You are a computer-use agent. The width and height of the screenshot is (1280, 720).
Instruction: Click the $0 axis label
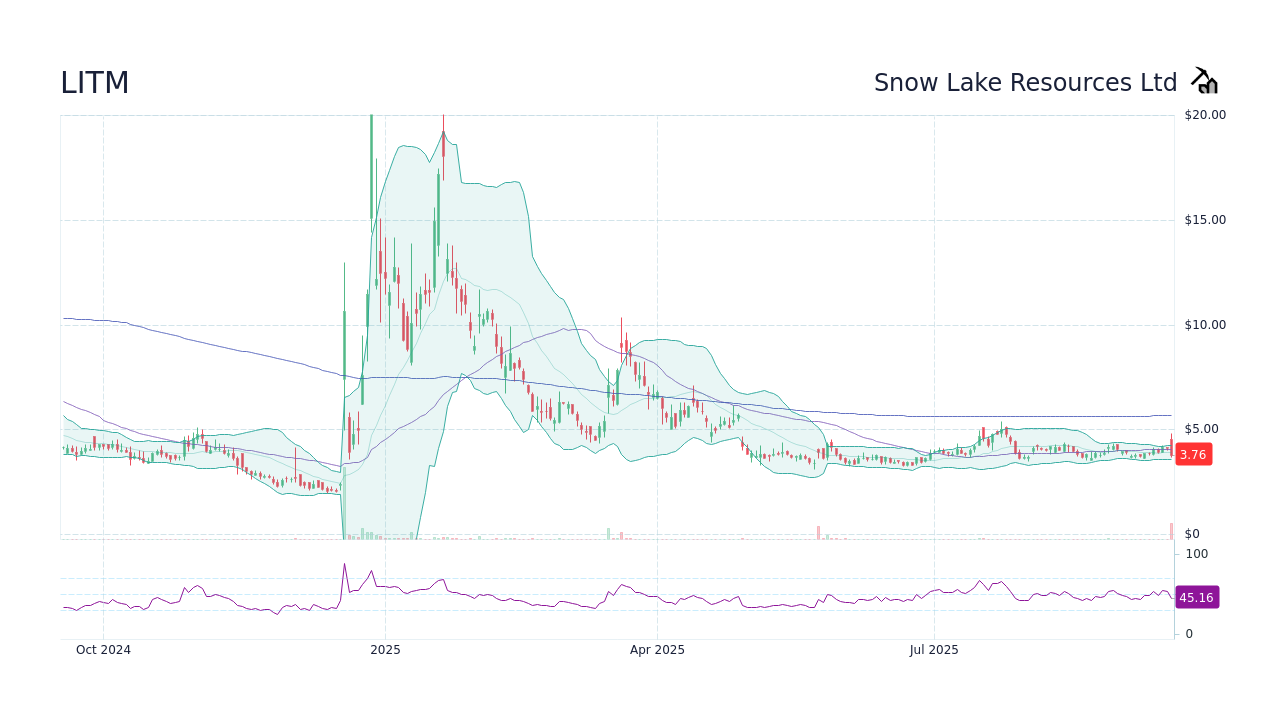1190,533
